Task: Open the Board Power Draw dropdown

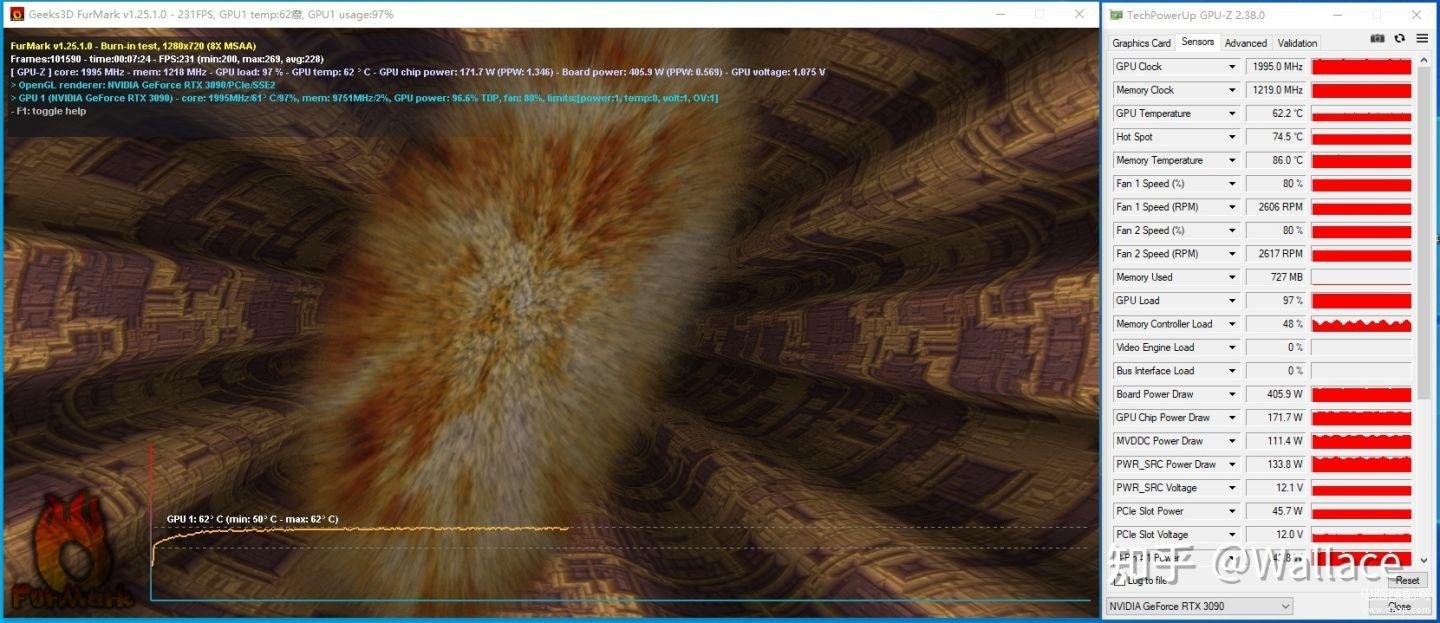Action: point(1232,394)
